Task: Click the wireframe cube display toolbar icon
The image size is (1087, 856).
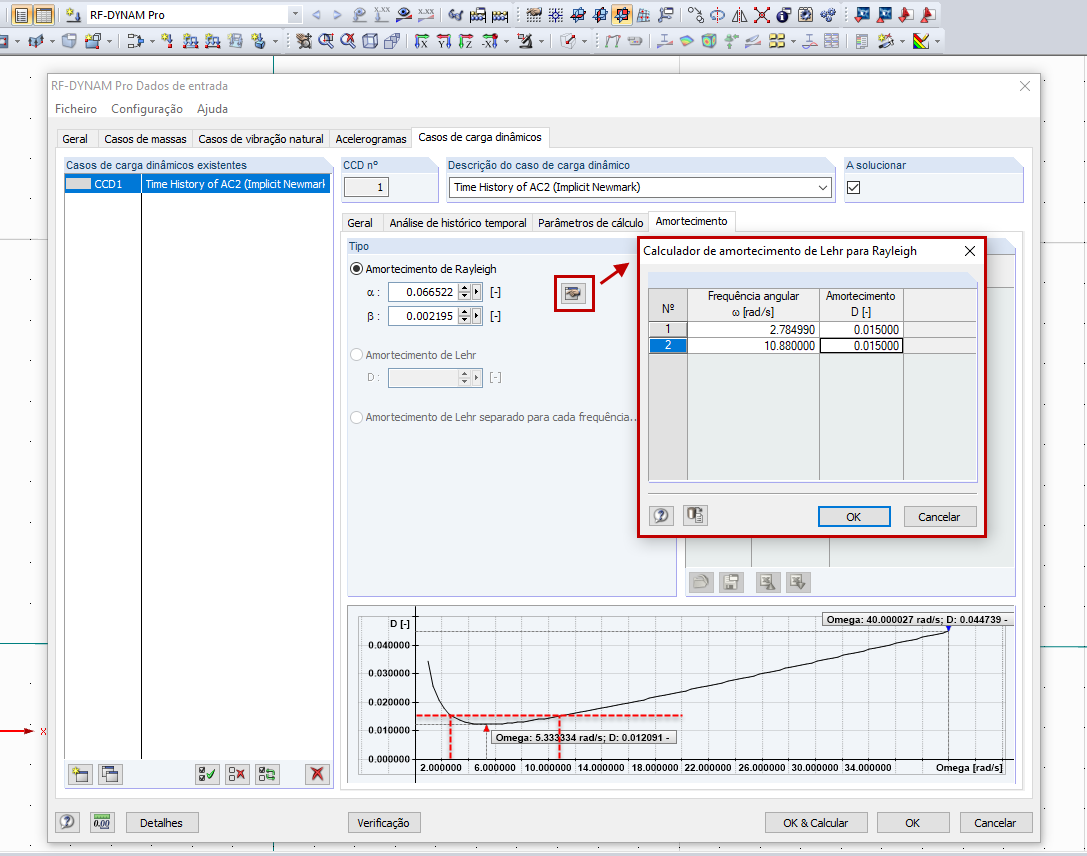Action: click(x=370, y=42)
